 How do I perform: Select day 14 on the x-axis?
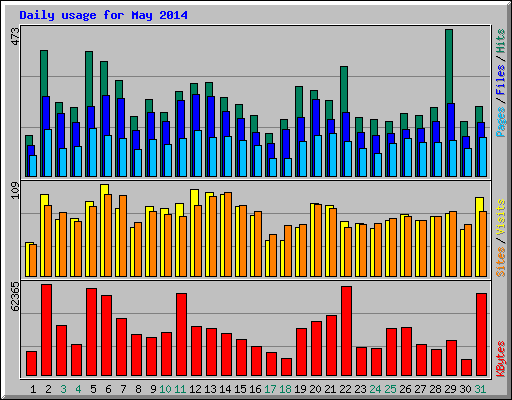225,389
